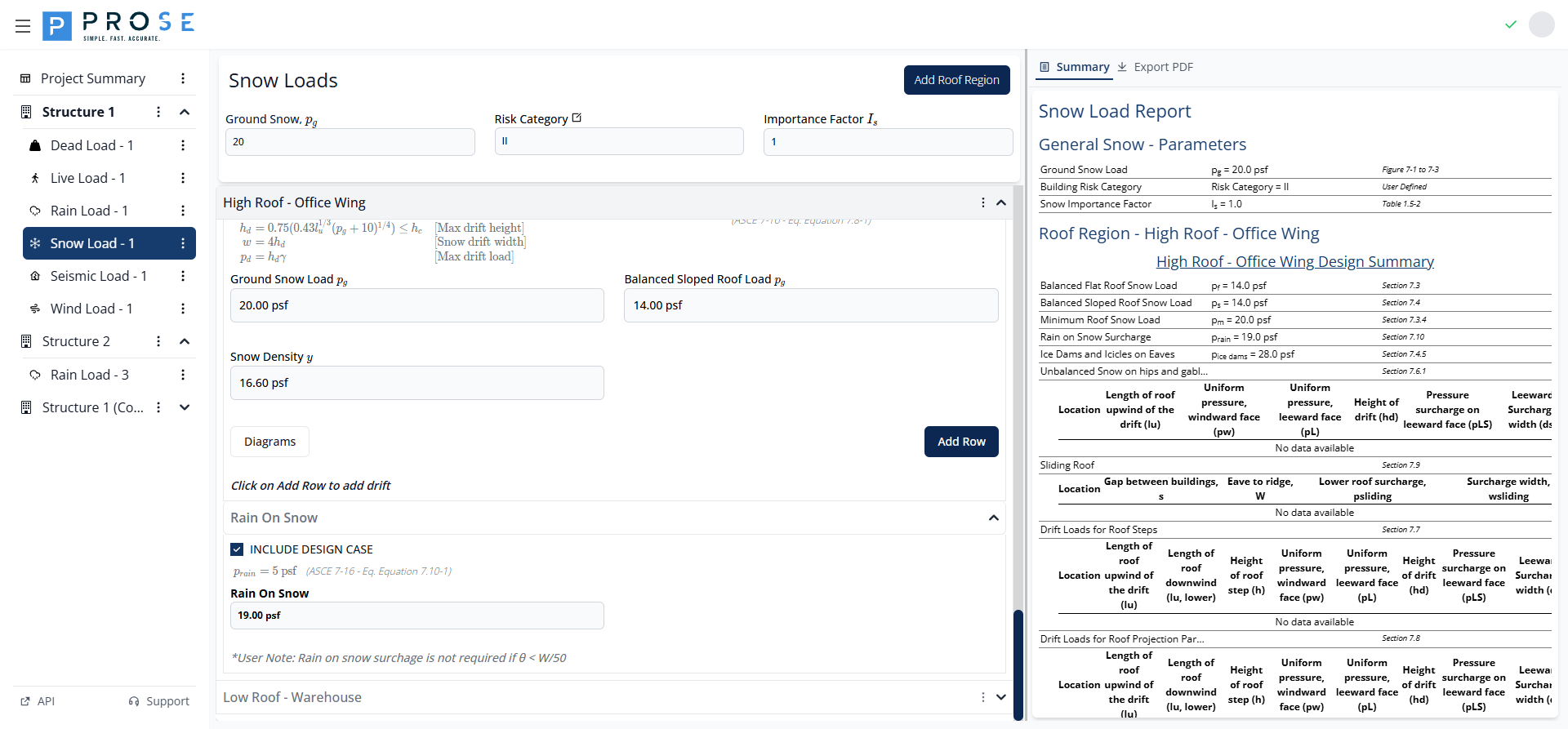
Task: Click the Ground Snow input field
Action: pyautogui.click(x=350, y=142)
